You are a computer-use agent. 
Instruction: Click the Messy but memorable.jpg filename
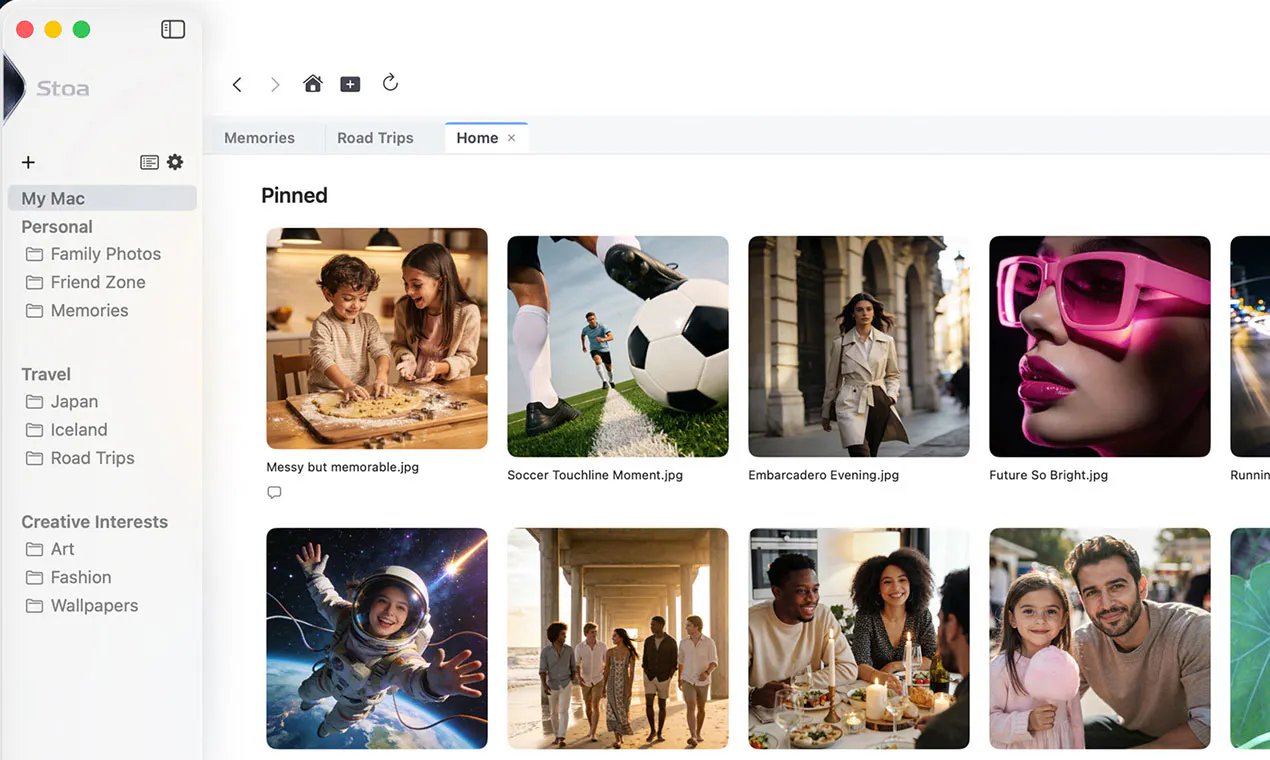point(342,467)
